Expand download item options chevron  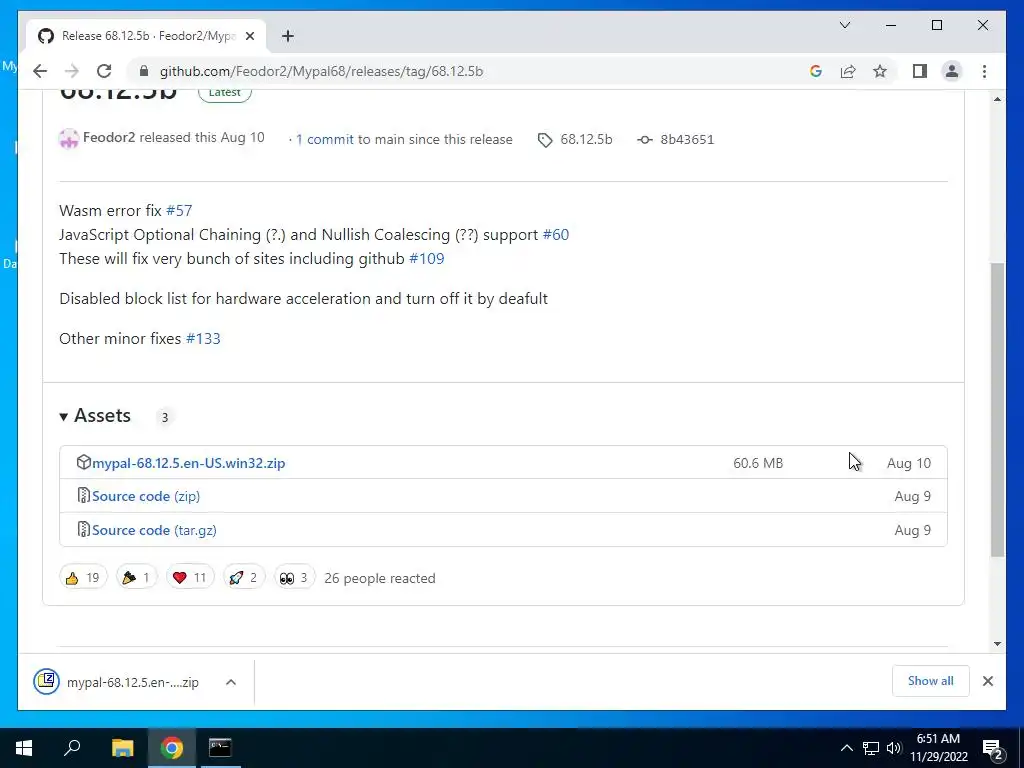[x=231, y=682]
